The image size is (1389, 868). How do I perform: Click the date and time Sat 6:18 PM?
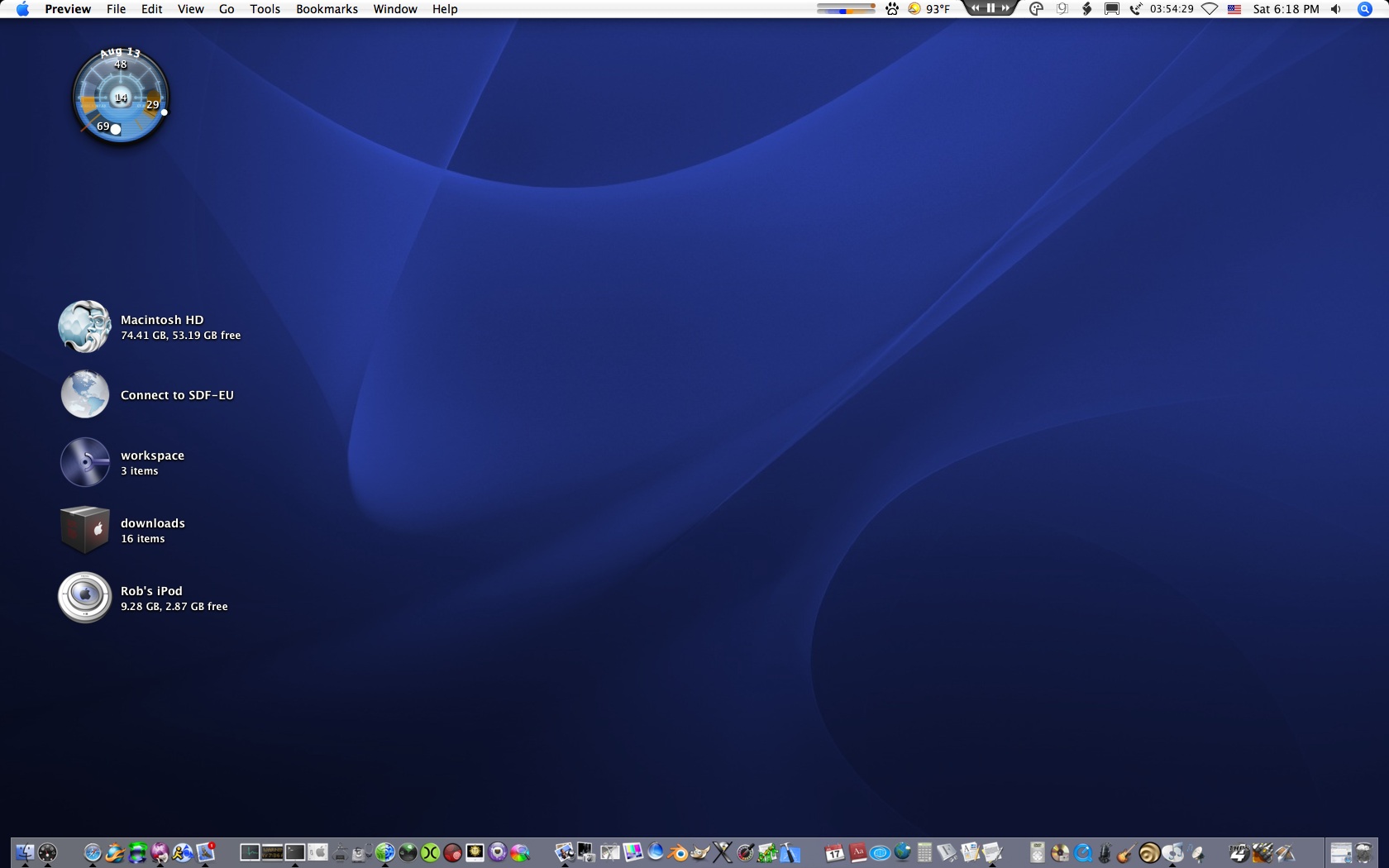pos(1286,9)
